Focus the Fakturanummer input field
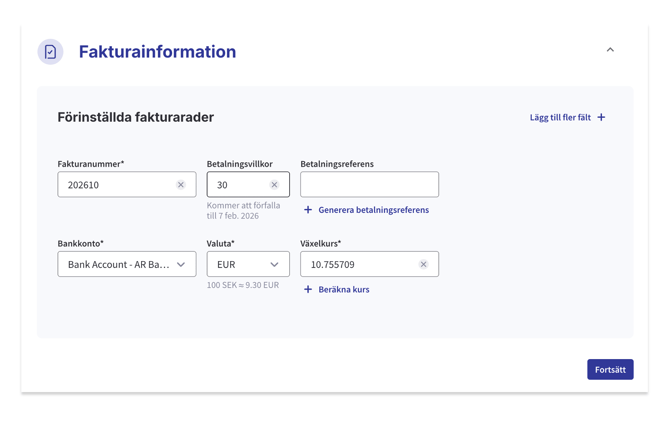 tap(115, 185)
